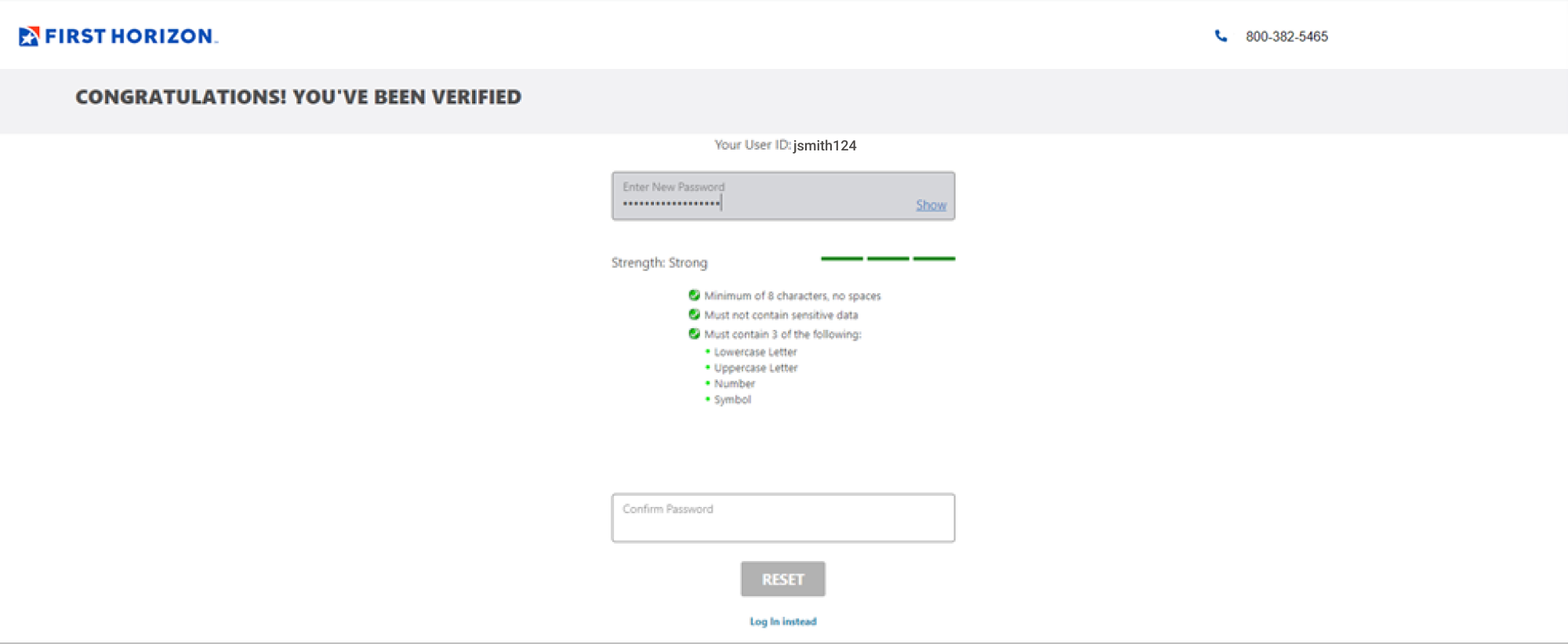Click the green check beside Must contain 3 of the following
This screenshot has width=1568, height=644.
tap(694, 334)
